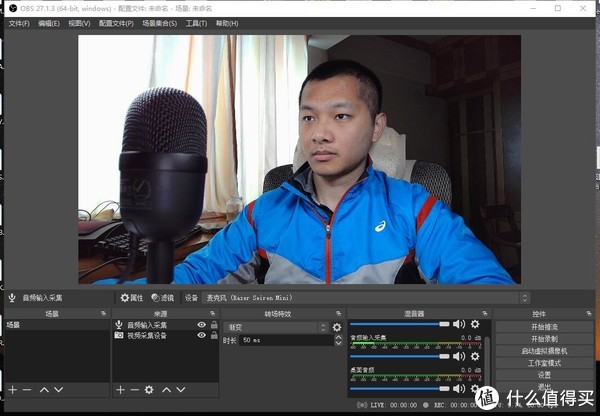Click the webcam preview canvas
The width and height of the screenshot is (600, 416).
[x=299, y=159]
